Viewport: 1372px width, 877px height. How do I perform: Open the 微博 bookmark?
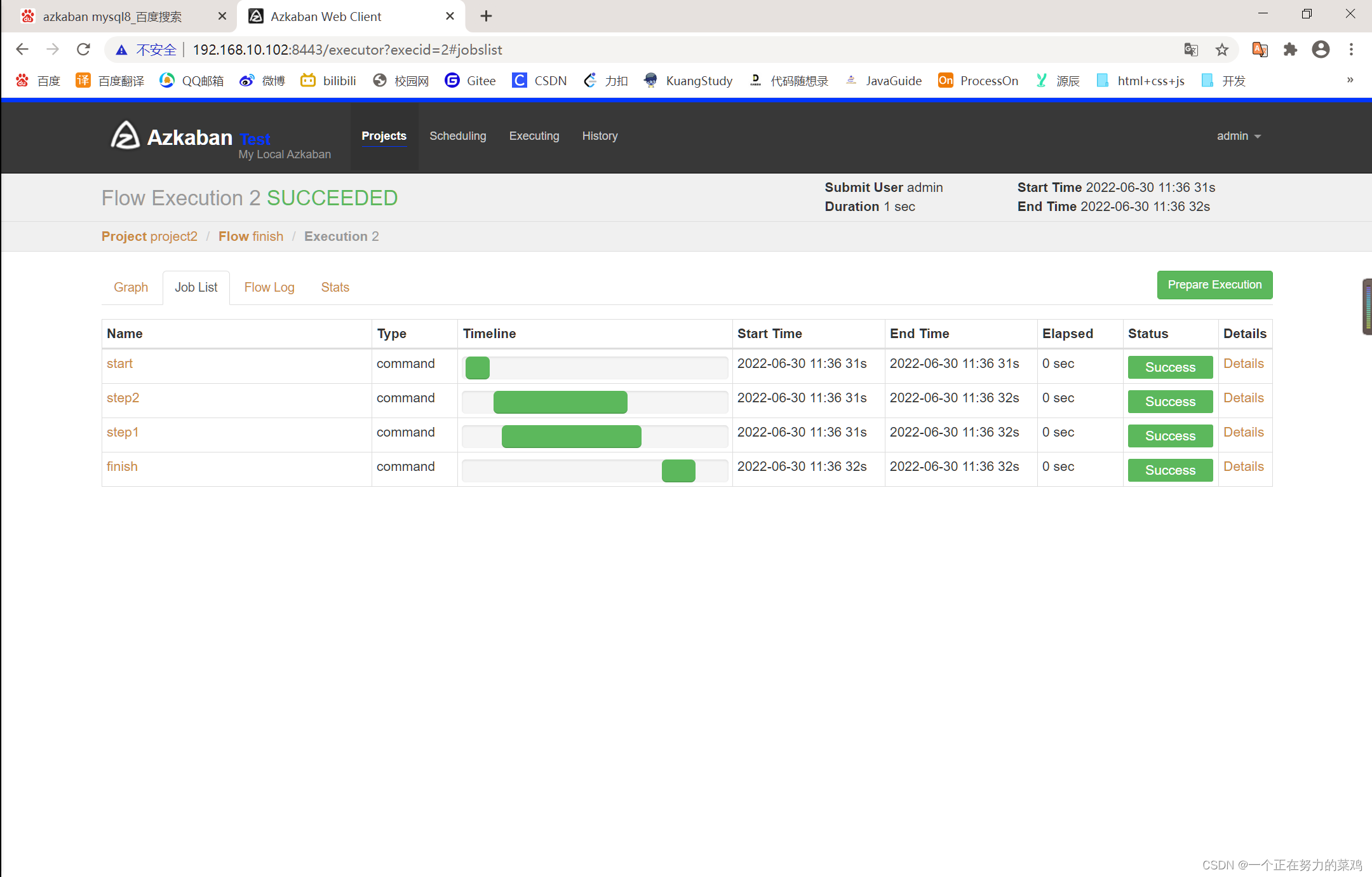(x=262, y=81)
